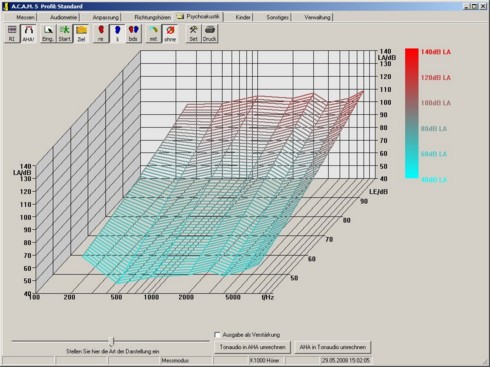The width and height of the screenshot is (490, 367).
Task: Toggle the 'mit' mode icon
Action: [x=153, y=33]
